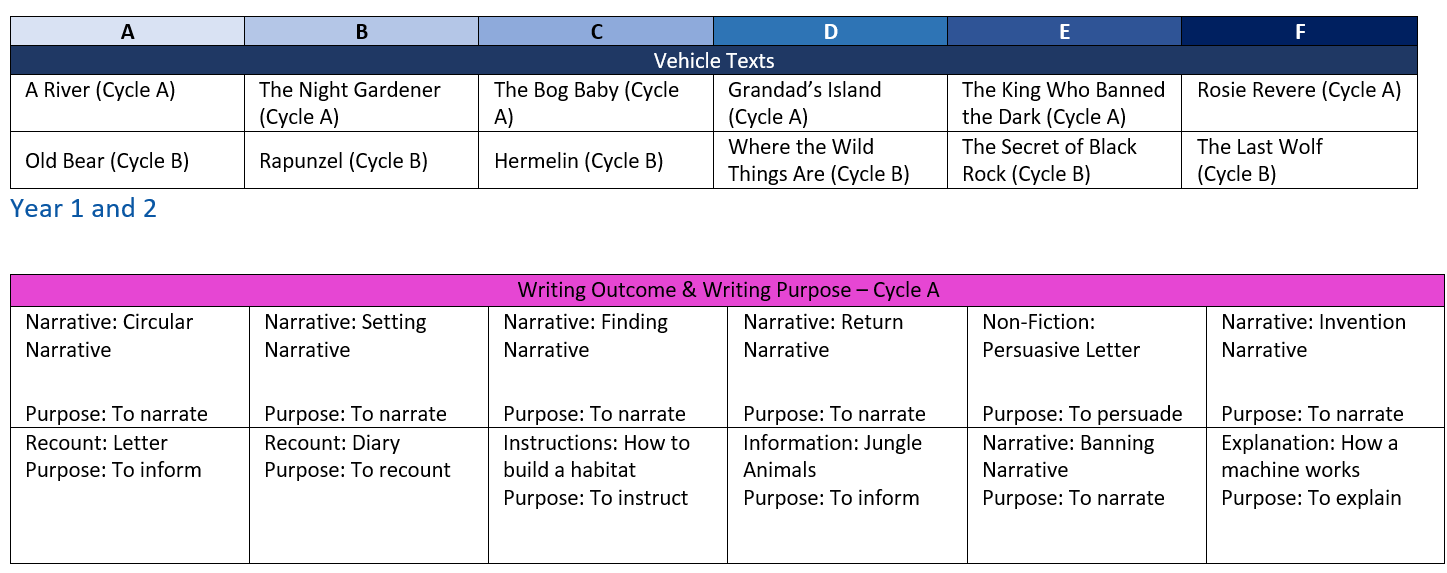Click 'Non-Fiction: Persuasive Letter' text

1060,336
